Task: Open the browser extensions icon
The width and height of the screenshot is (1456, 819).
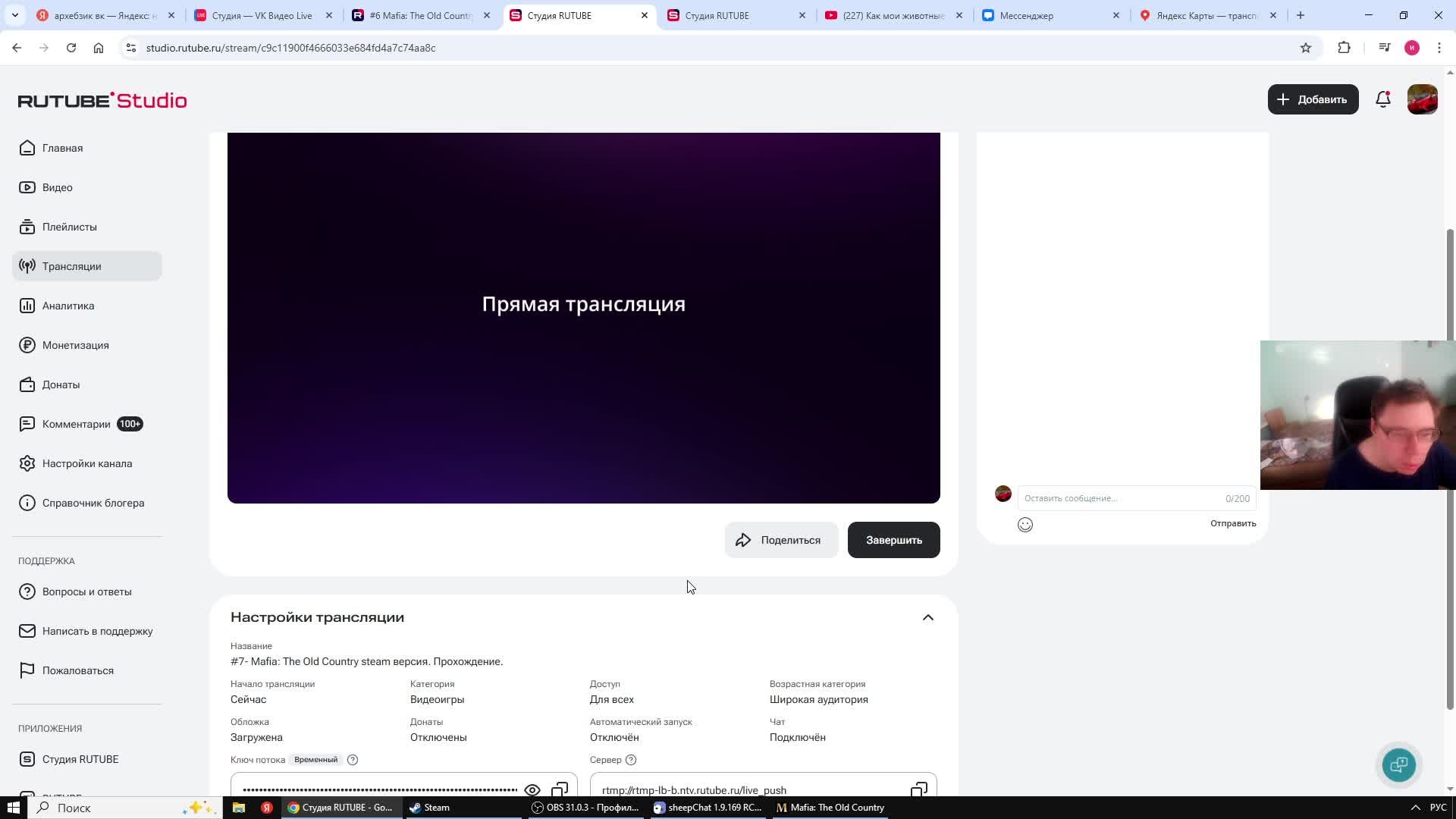Action: [x=1344, y=48]
